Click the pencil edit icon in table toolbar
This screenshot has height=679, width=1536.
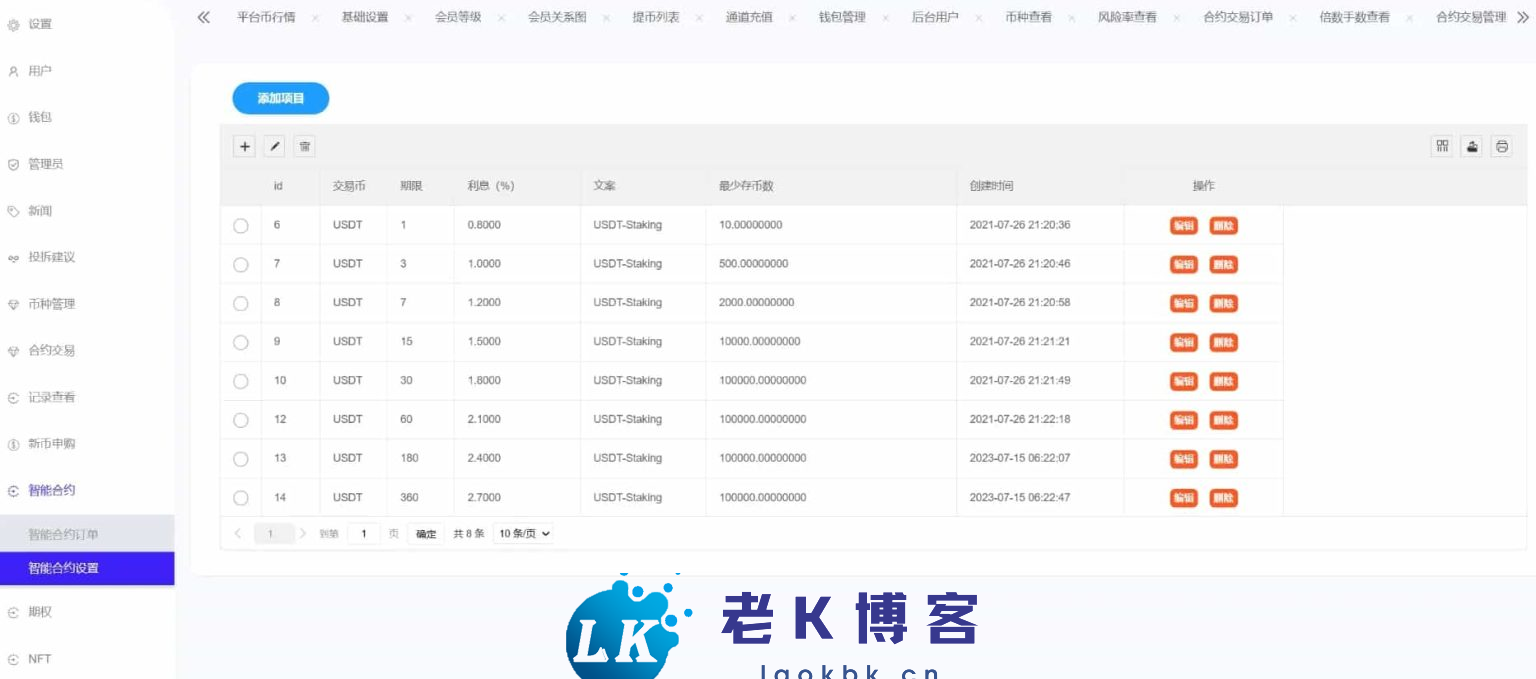coord(275,146)
